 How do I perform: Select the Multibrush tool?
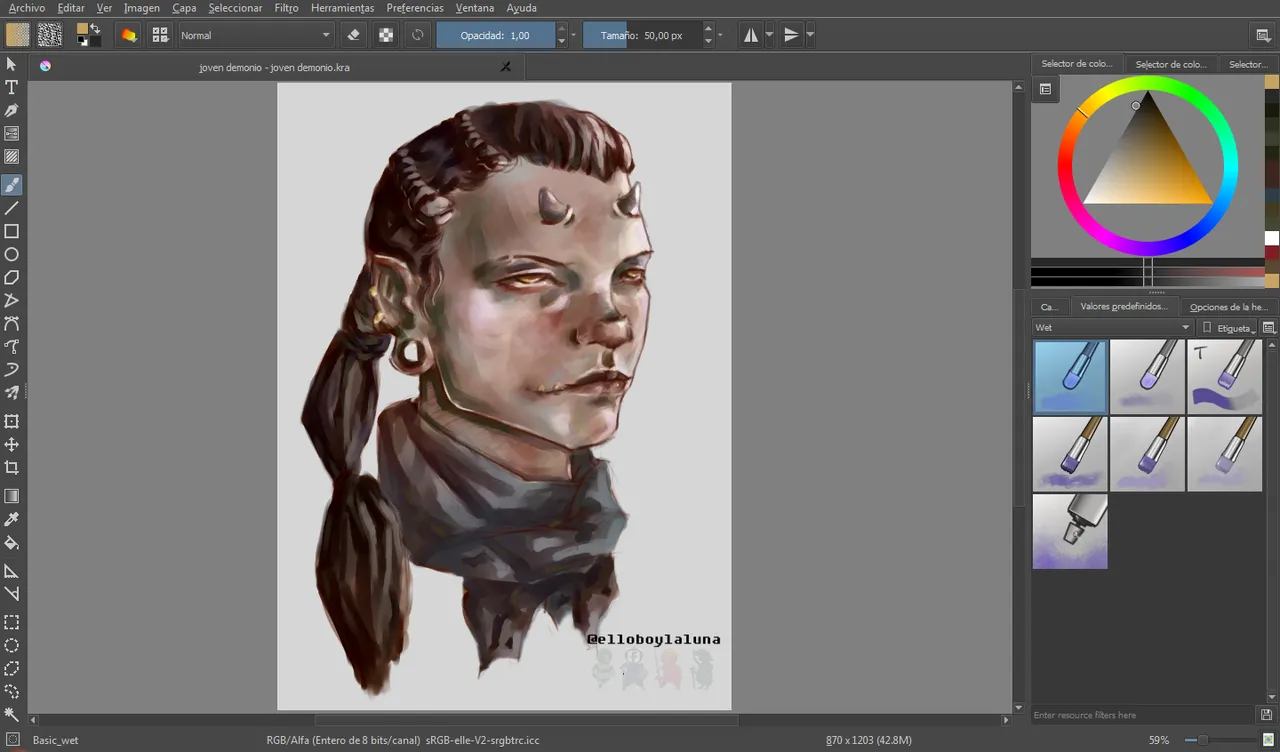click(x=12, y=393)
